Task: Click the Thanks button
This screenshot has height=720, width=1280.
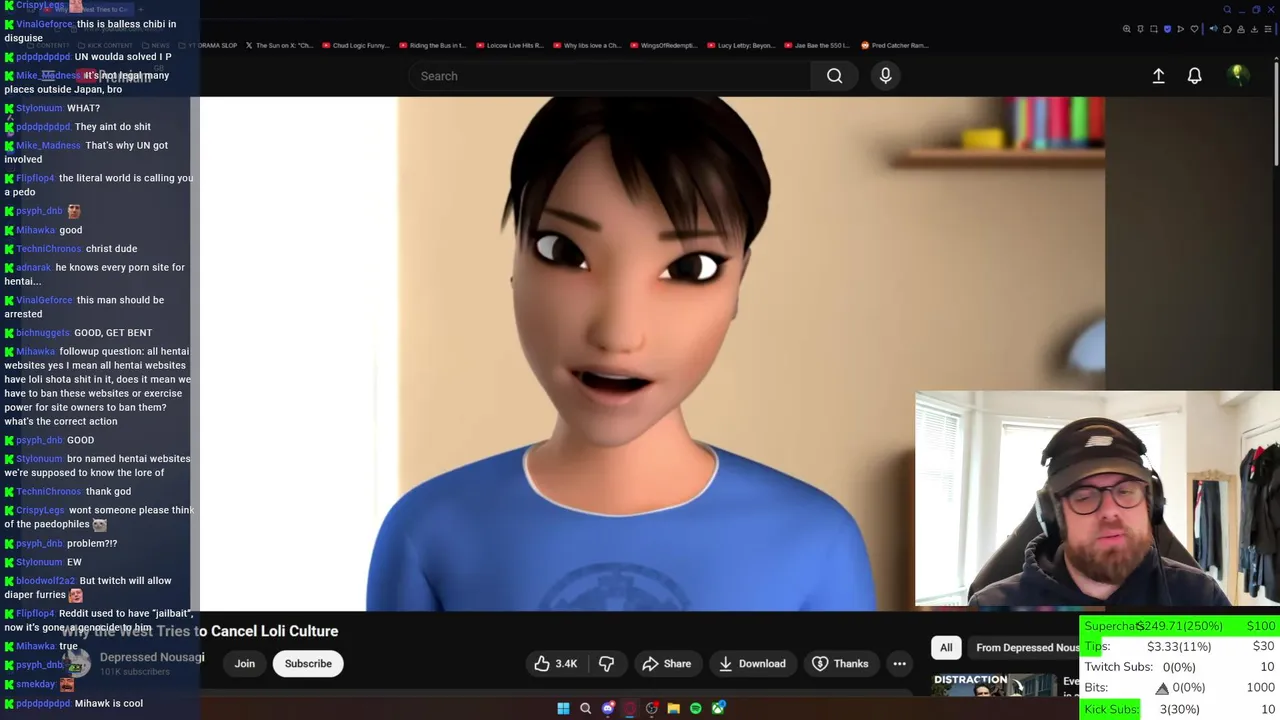Action: [840, 663]
